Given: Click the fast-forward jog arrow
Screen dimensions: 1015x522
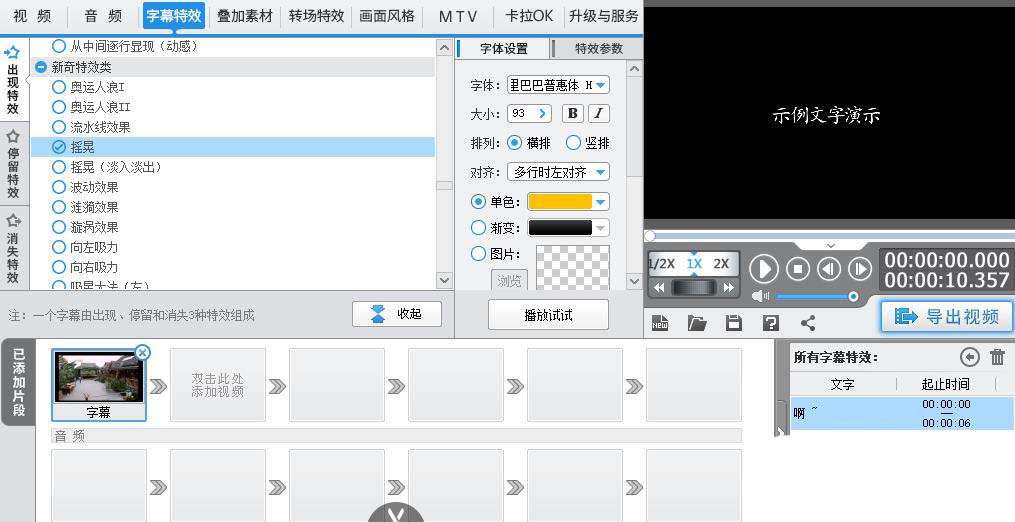Looking at the screenshot, I should 729,288.
